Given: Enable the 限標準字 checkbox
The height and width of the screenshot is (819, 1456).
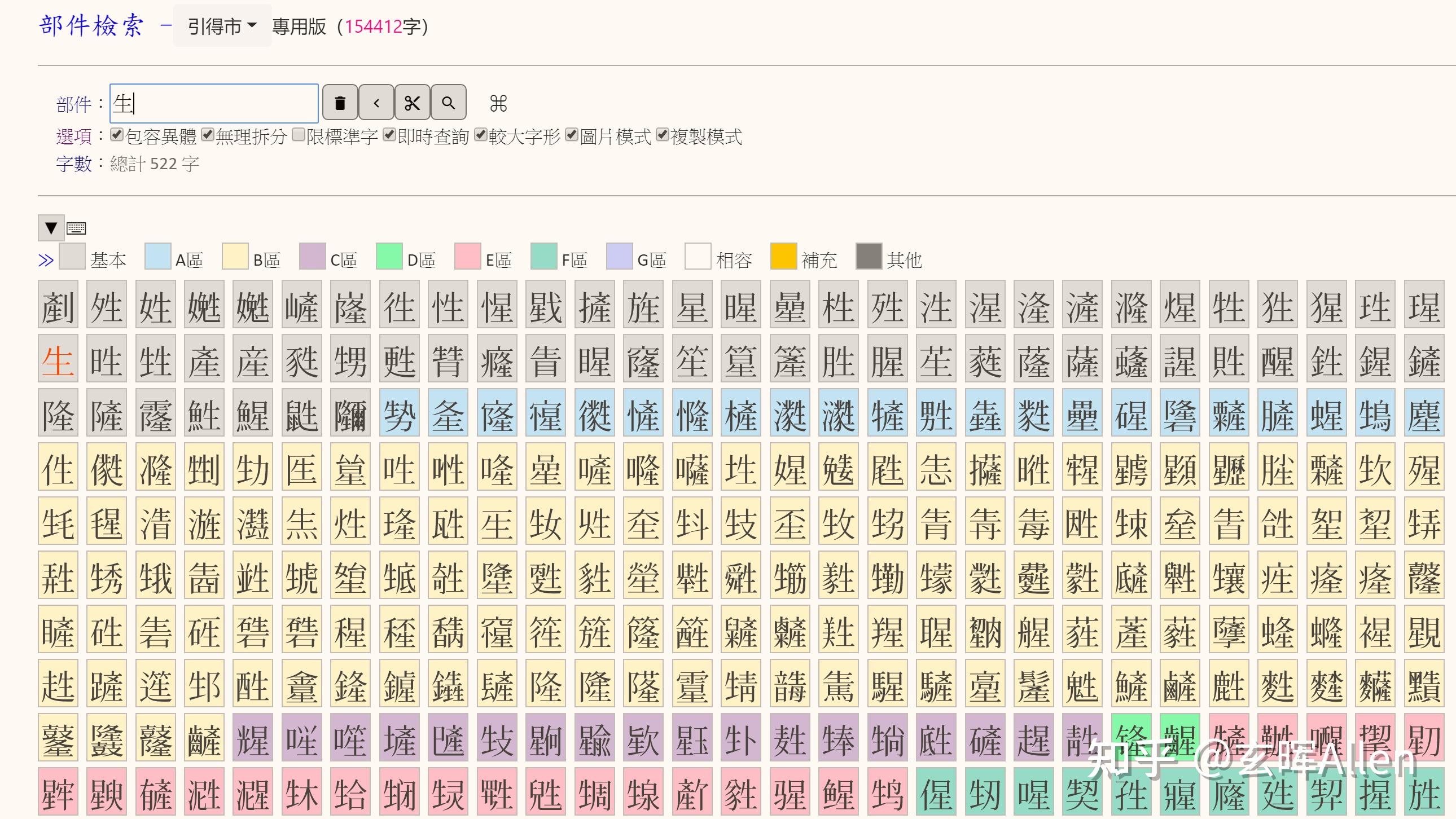Looking at the screenshot, I should click(299, 134).
